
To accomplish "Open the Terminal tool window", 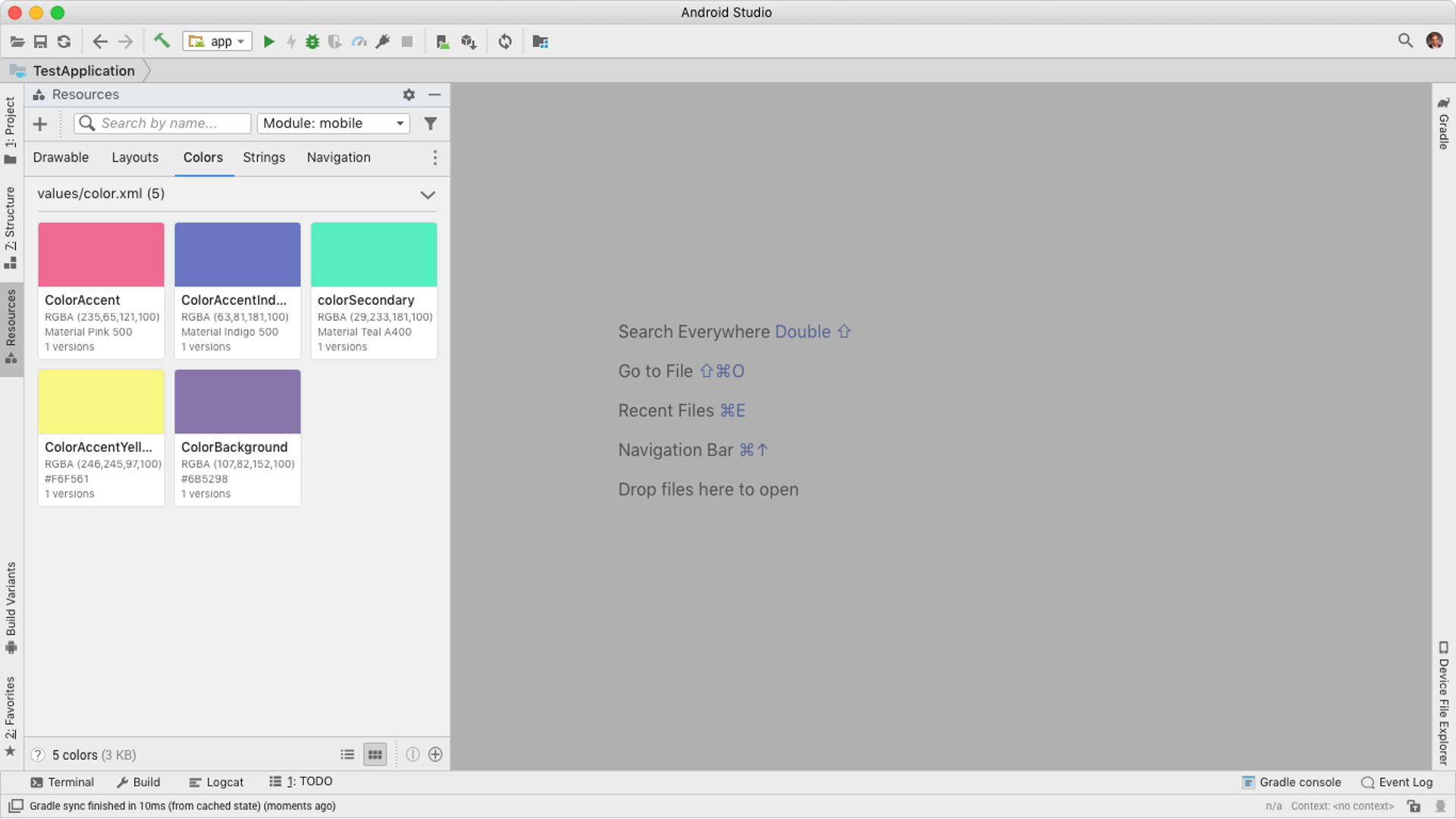I will click(63, 783).
